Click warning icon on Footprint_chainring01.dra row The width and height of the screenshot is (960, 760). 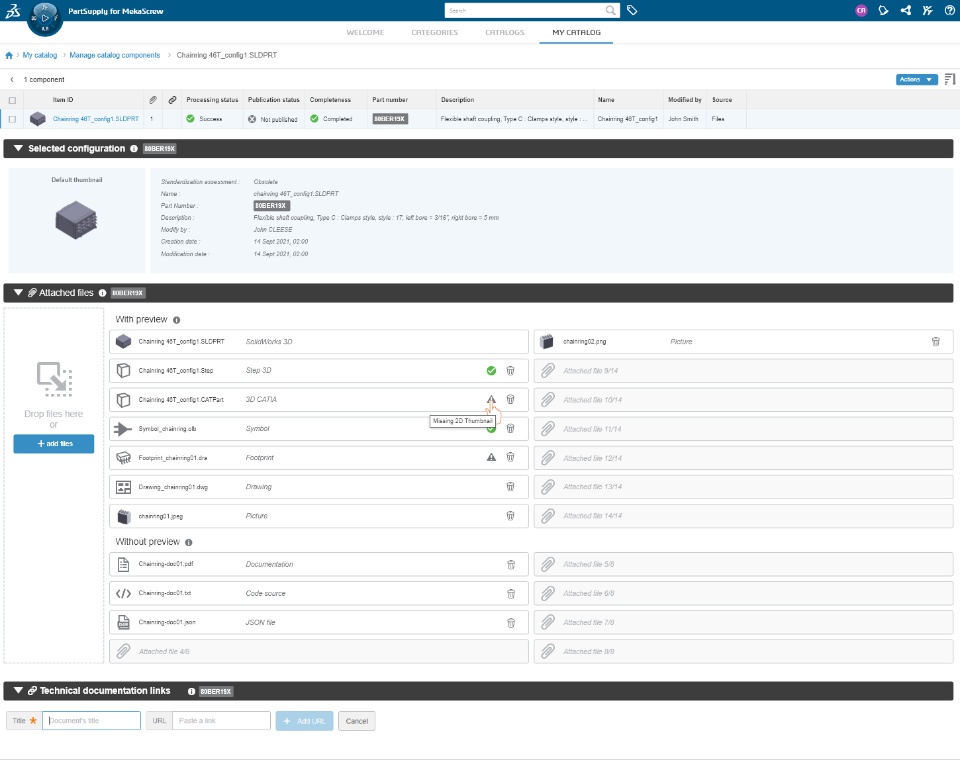(x=491, y=457)
